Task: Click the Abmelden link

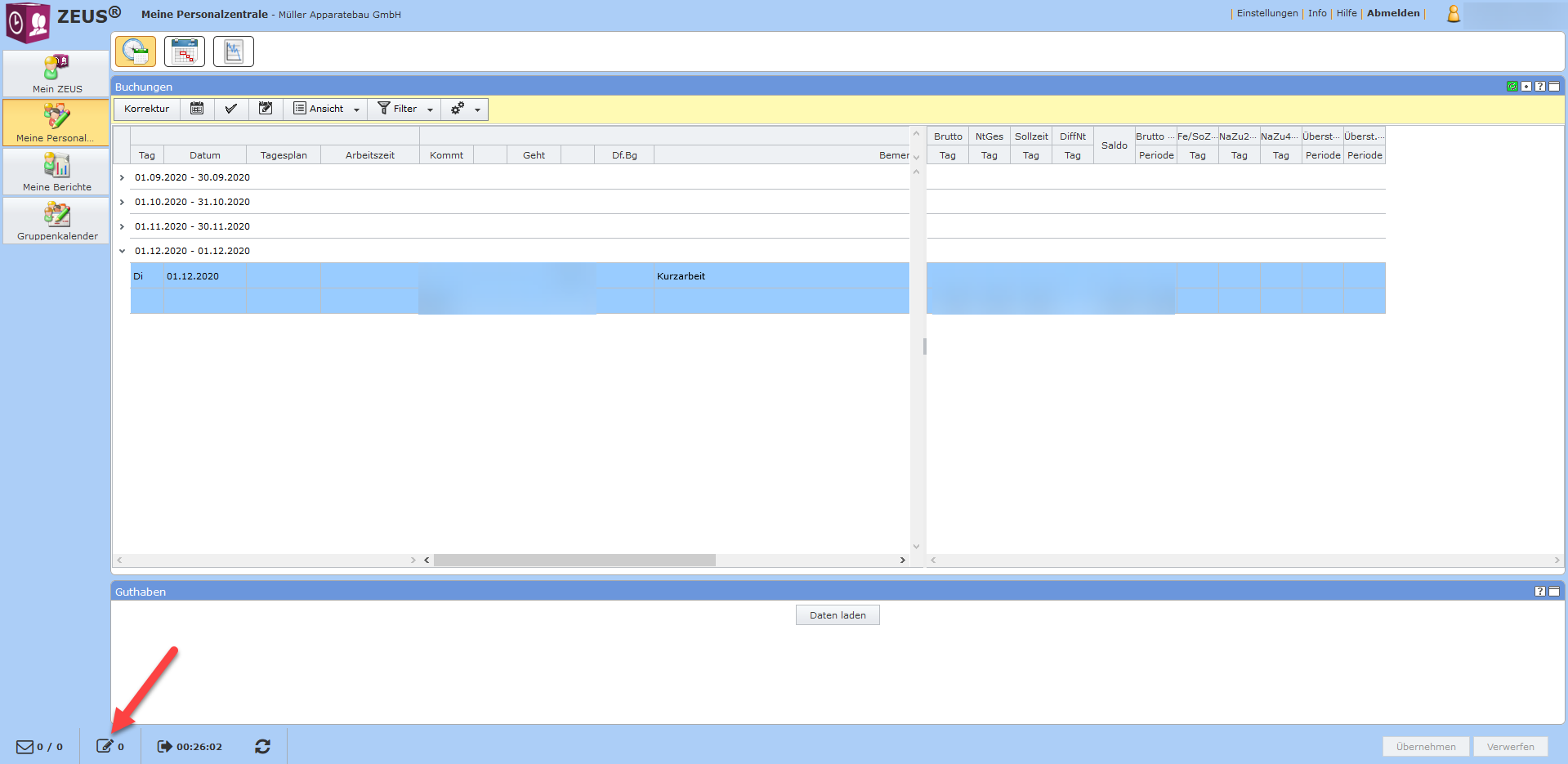Action: [x=1393, y=13]
